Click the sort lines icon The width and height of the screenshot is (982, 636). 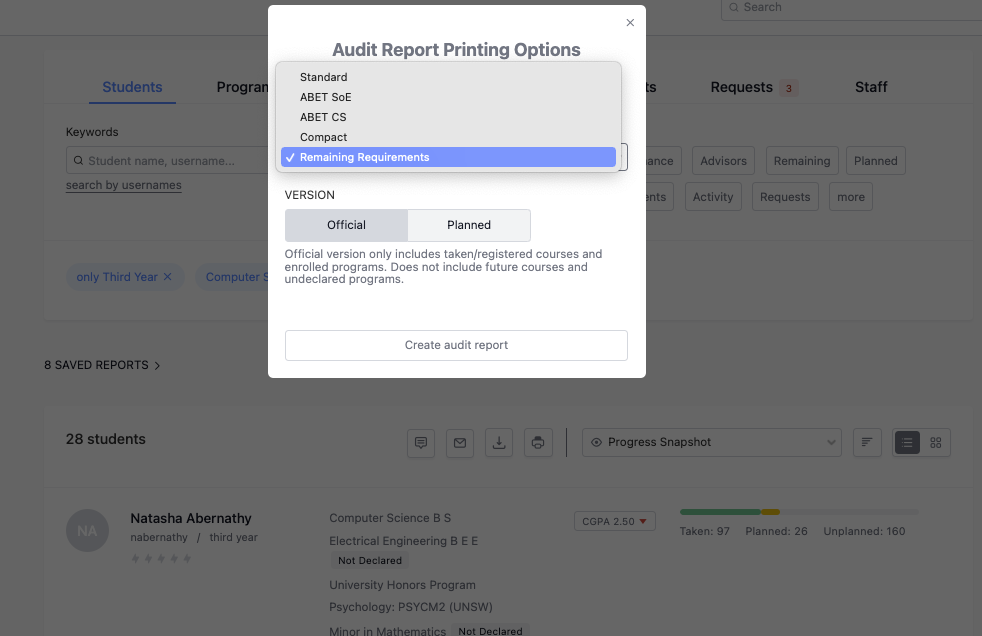(867, 443)
